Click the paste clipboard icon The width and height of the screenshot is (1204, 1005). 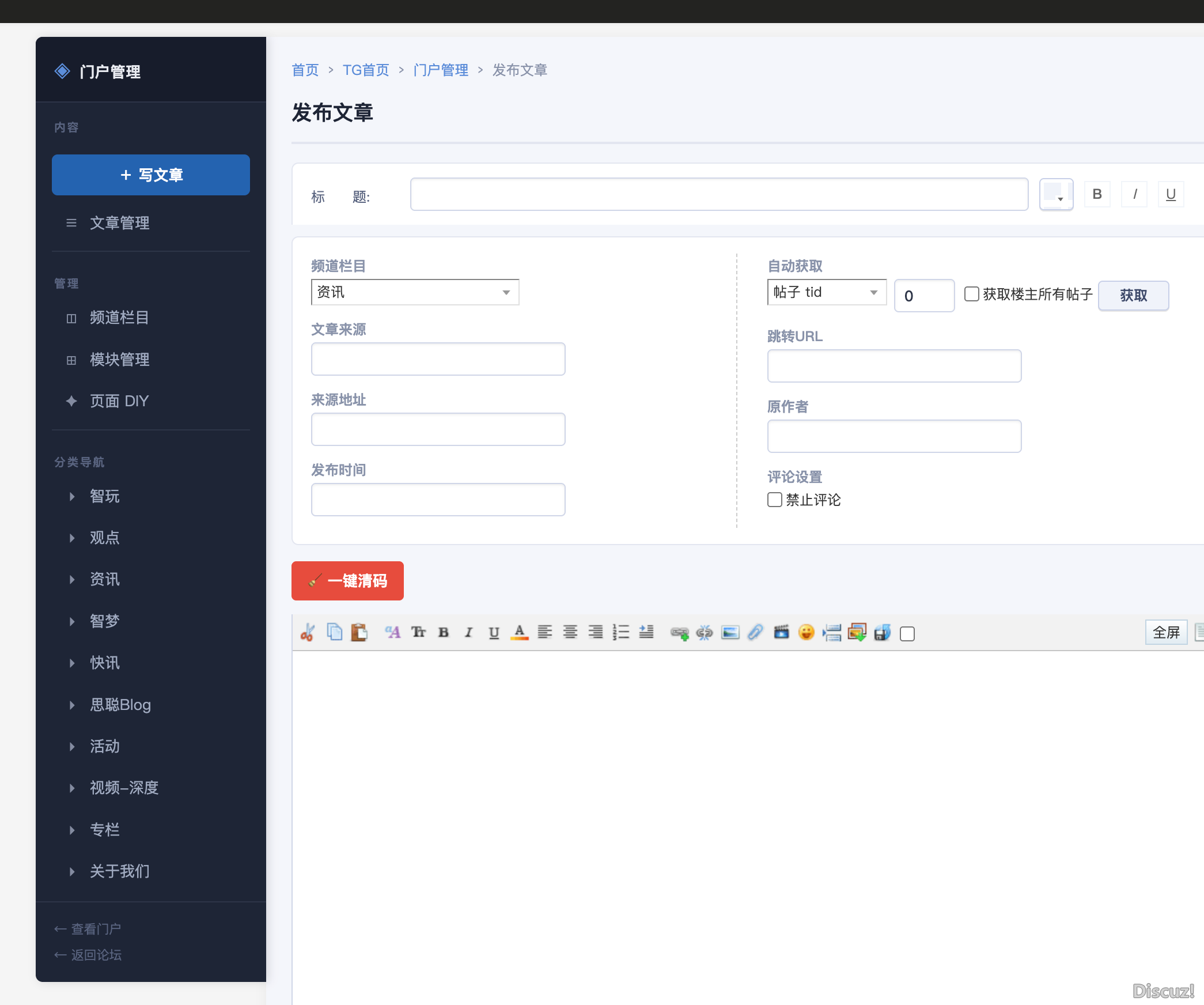[x=359, y=633]
